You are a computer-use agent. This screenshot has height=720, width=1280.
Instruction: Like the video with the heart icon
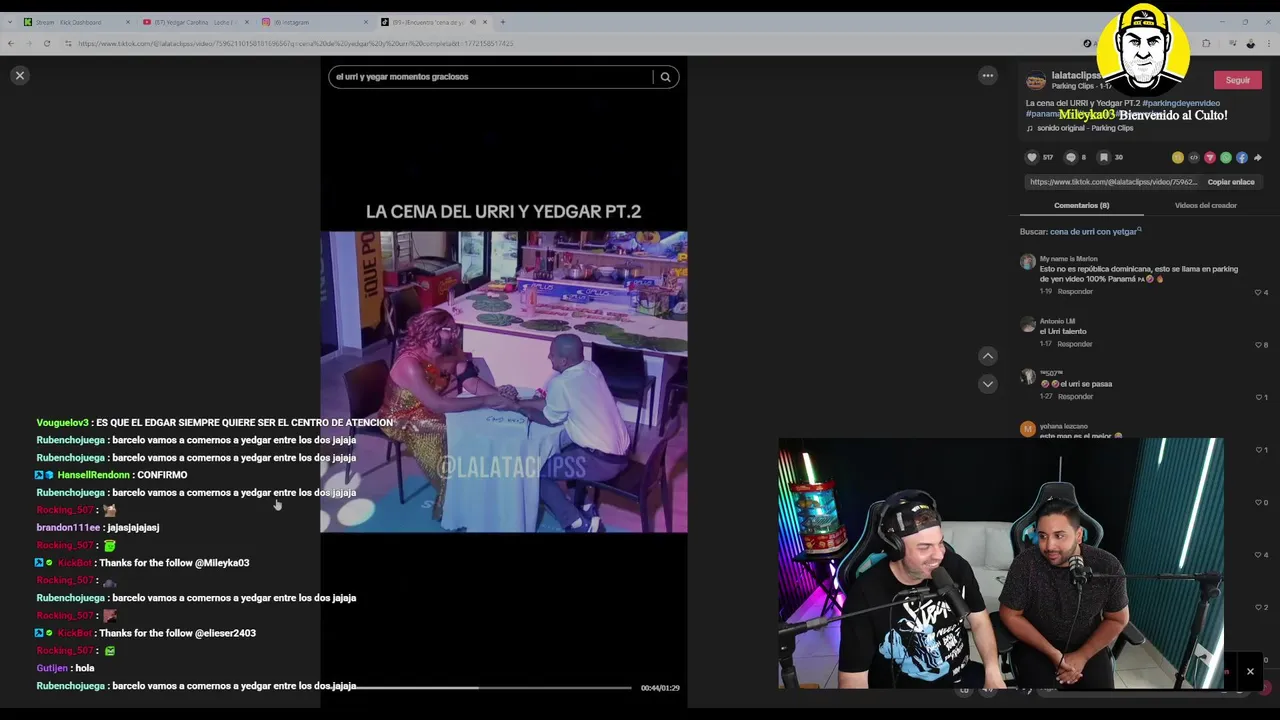pyautogui.click(x=1032, y=157)
